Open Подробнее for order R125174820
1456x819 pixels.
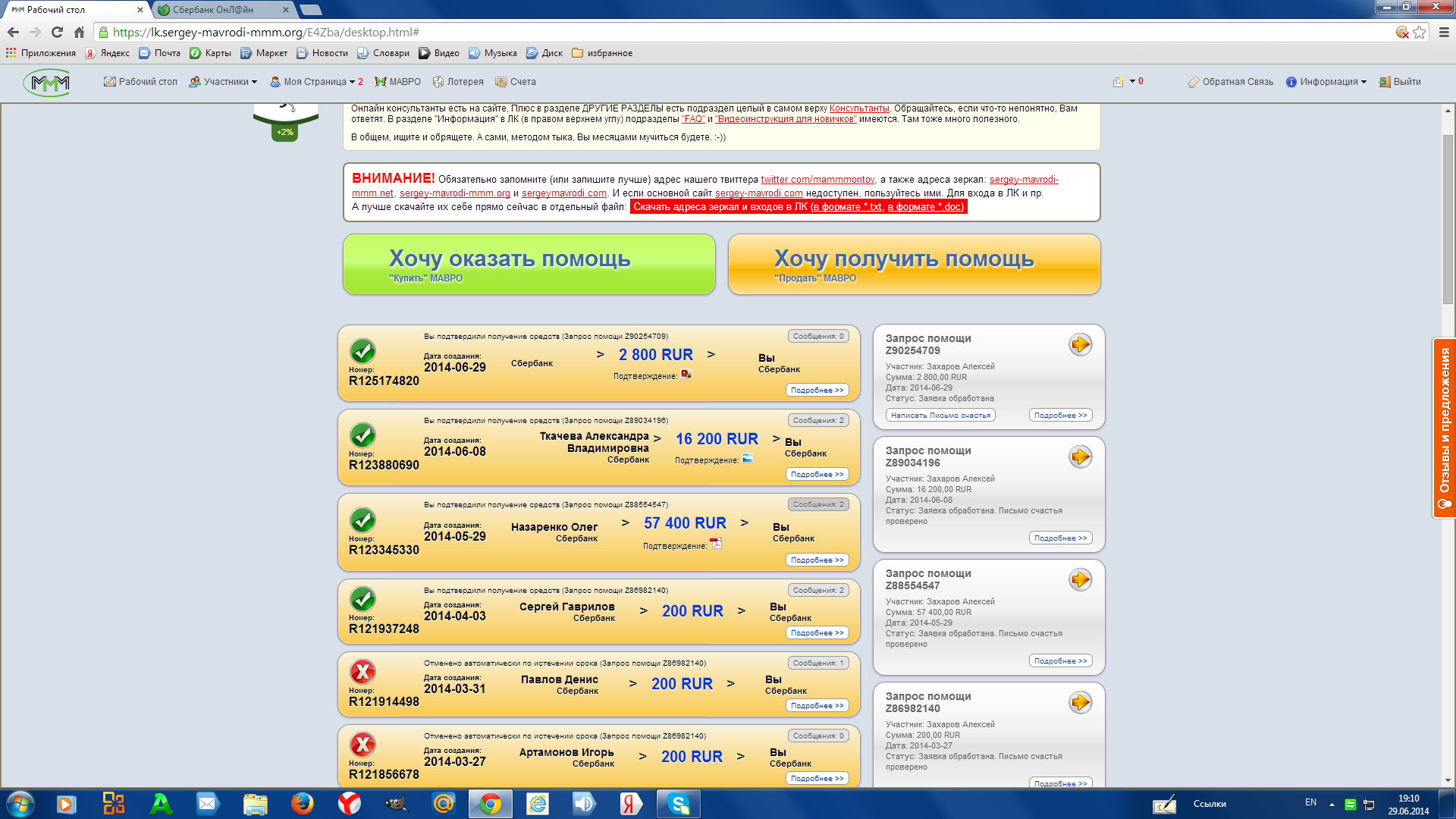(817, 390)
